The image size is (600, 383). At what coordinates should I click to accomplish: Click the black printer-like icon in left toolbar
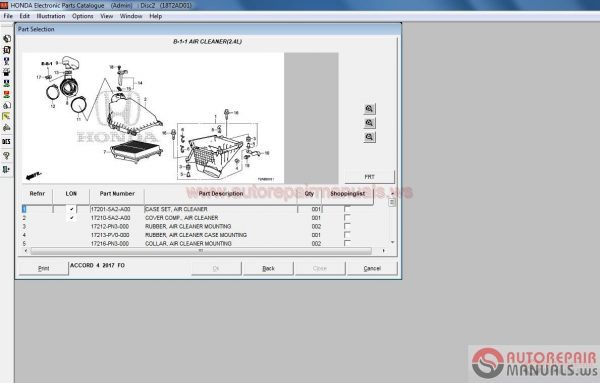(7, 72)
